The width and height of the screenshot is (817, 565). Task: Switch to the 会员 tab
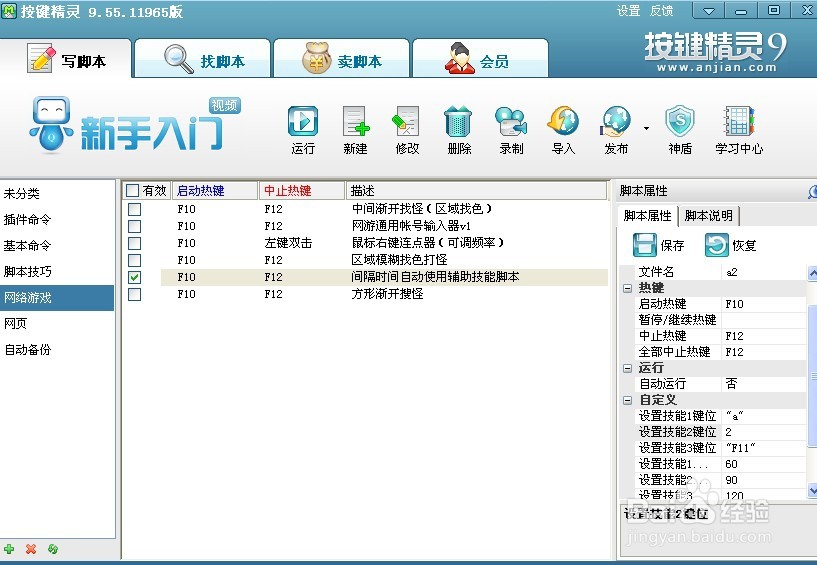[480, 59]
